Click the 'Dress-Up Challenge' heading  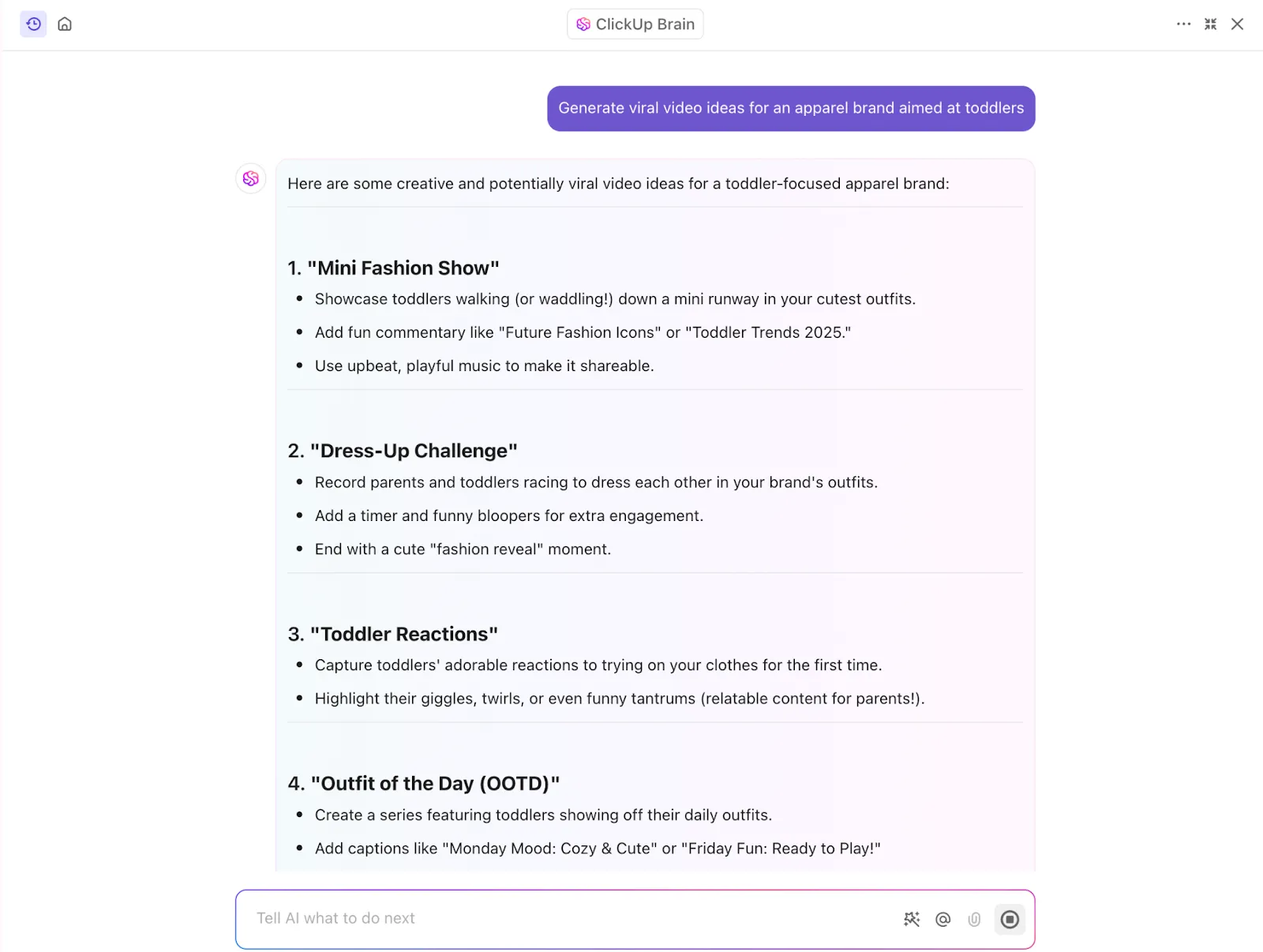(x=403, y=451)
